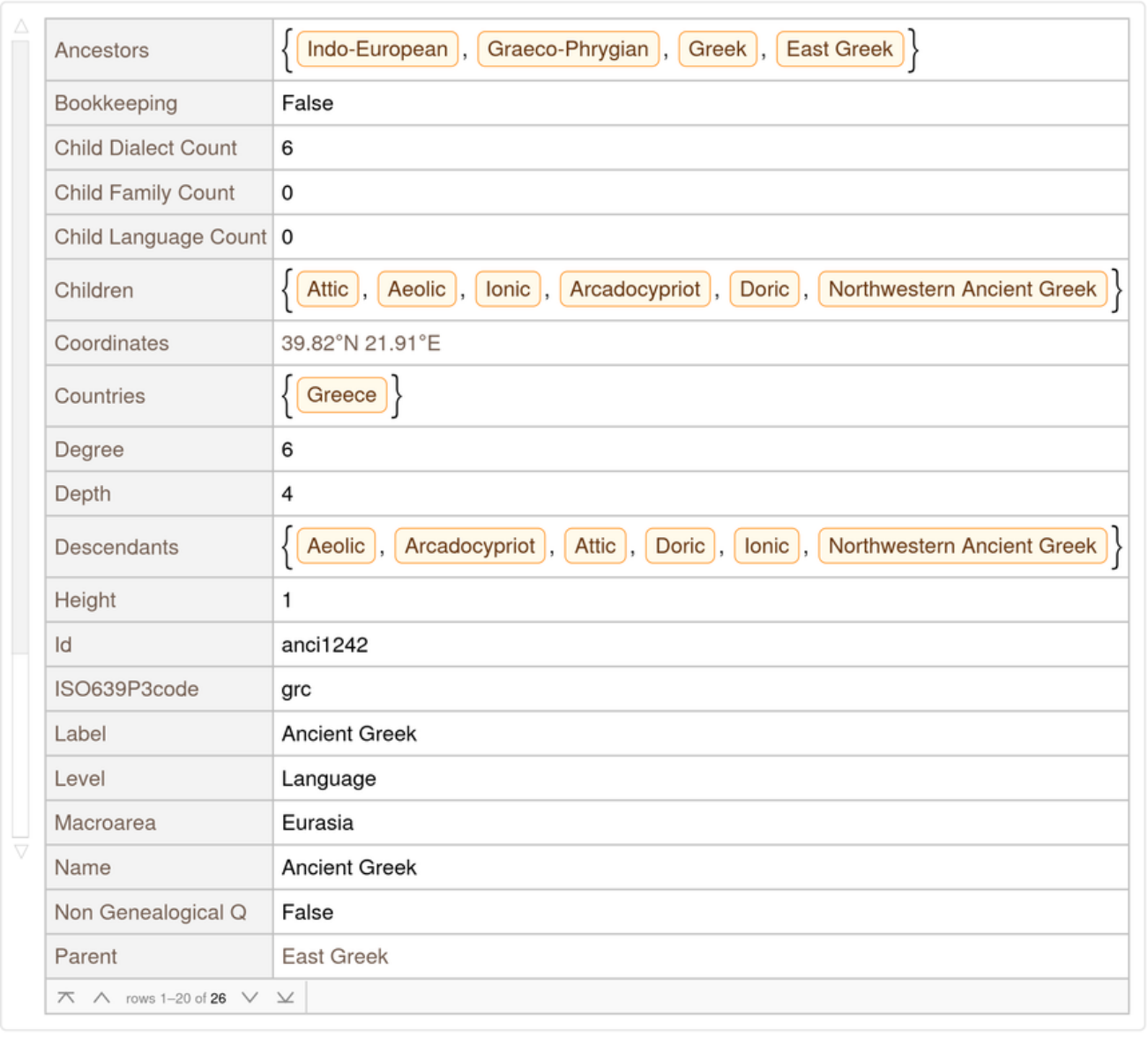
Task: Go to previous page of rows
Action: pos(101,997)
